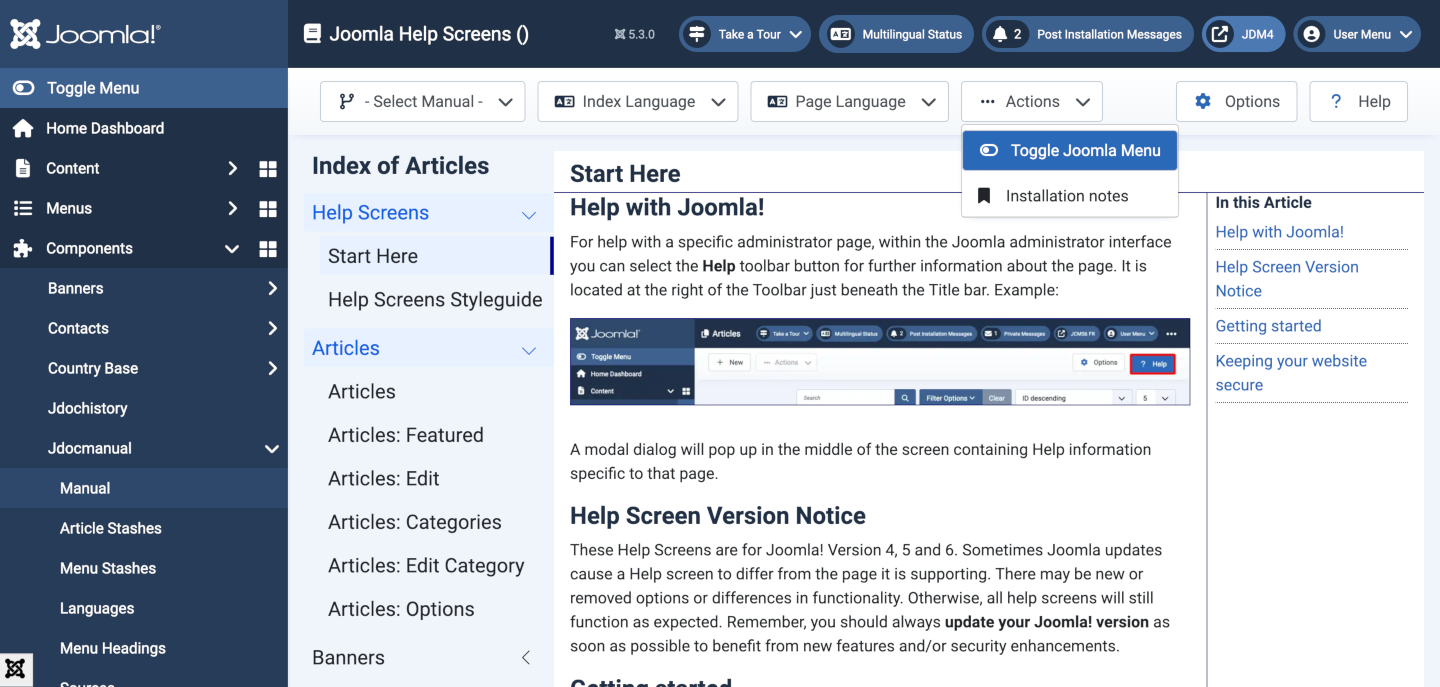This screenshot has height=687, width=1440.
Task: Open the User Menu dropdown
Action: [1357, 34]
